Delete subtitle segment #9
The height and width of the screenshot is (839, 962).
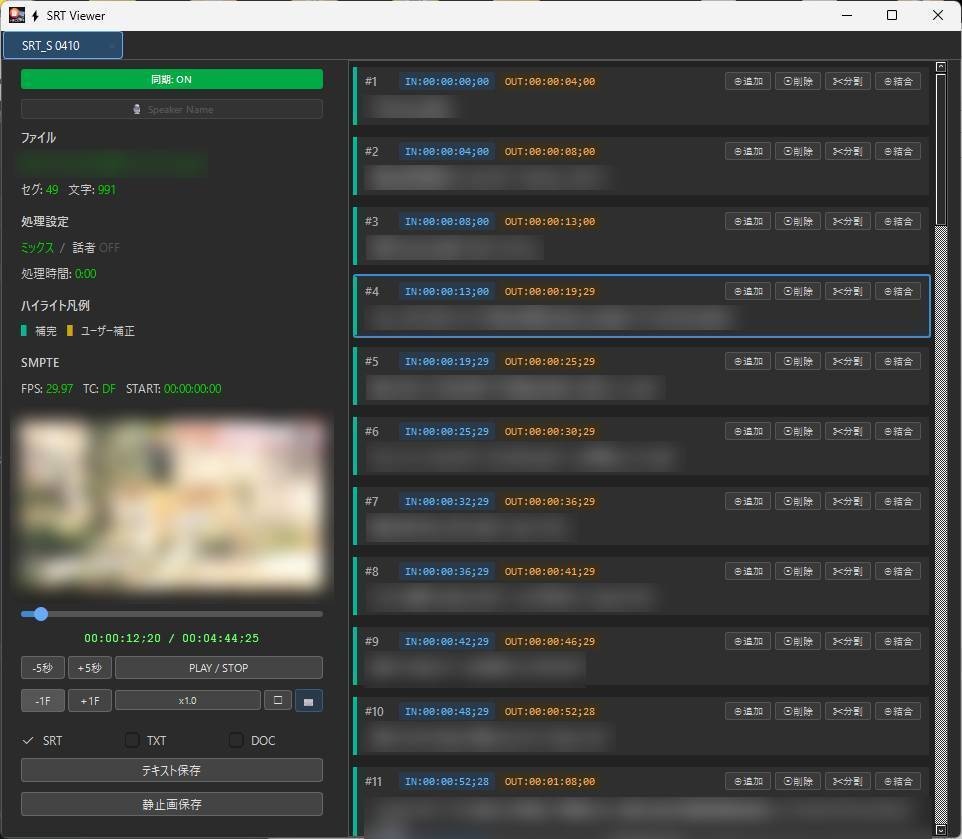pos(798,641)
